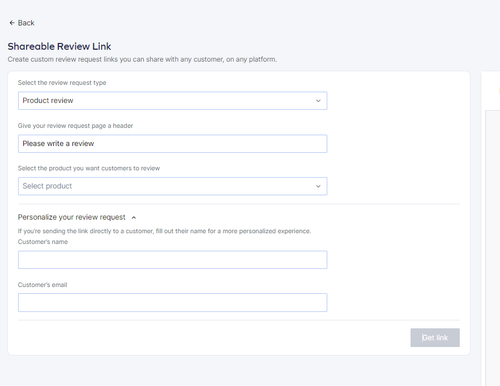The height and width of the screenshot is (386, 500).
Task: Focus the Customer's name input field
Action: [x=173, y=260]
